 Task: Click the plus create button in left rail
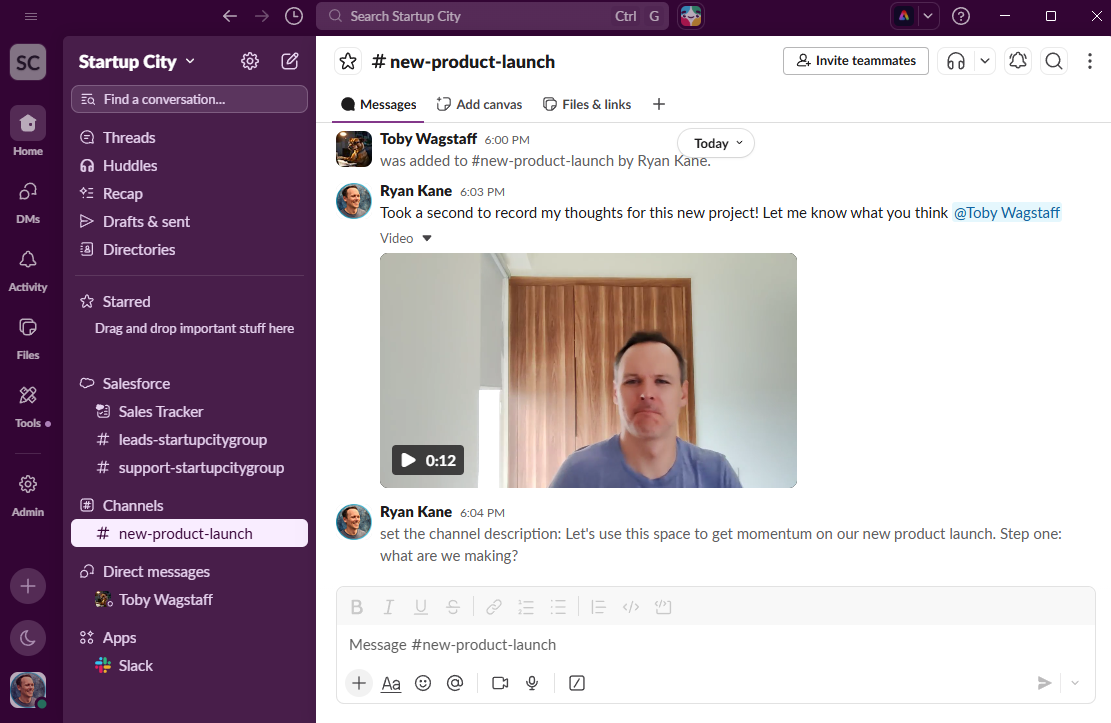tap(28, 586)
